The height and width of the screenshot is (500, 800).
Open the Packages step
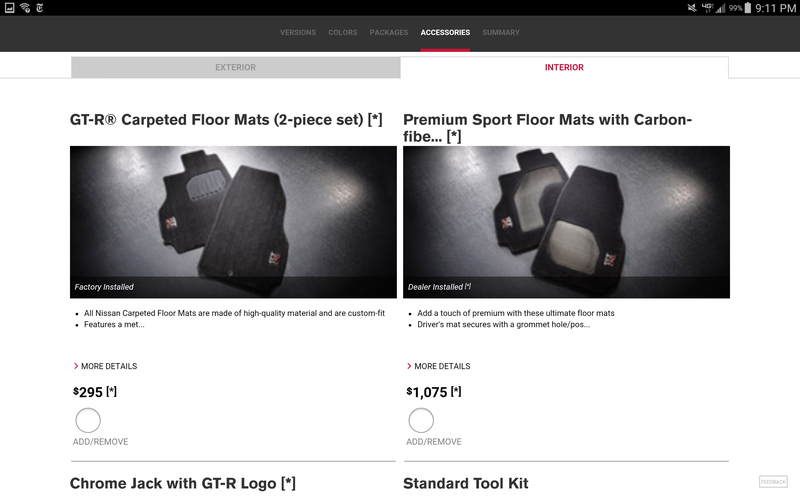coord(389,33)
